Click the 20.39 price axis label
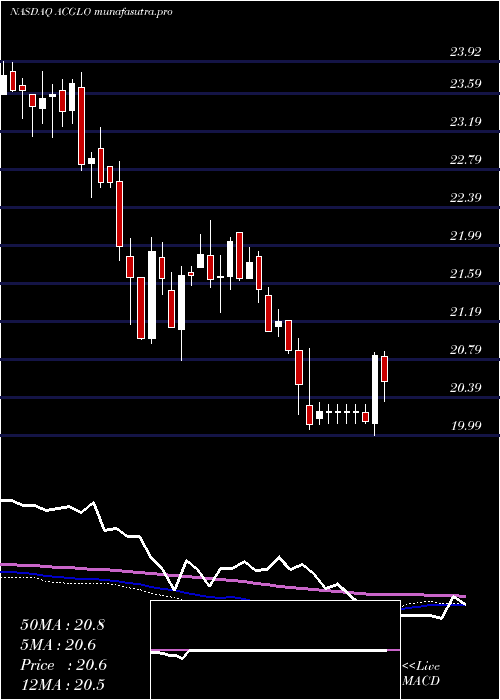500x700 pixels. coord(466,387)
